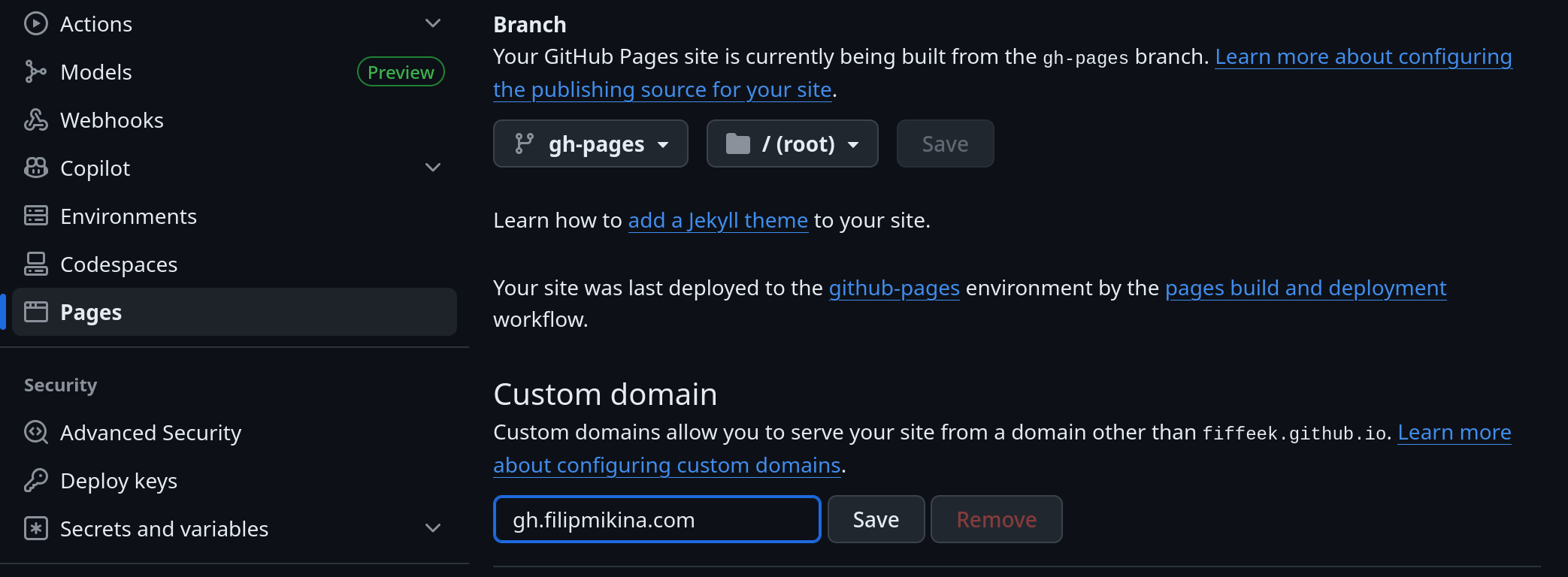1568x577 pixels.
Task: Click the Models icon in sidebar
Action: (x=36, y=72)
